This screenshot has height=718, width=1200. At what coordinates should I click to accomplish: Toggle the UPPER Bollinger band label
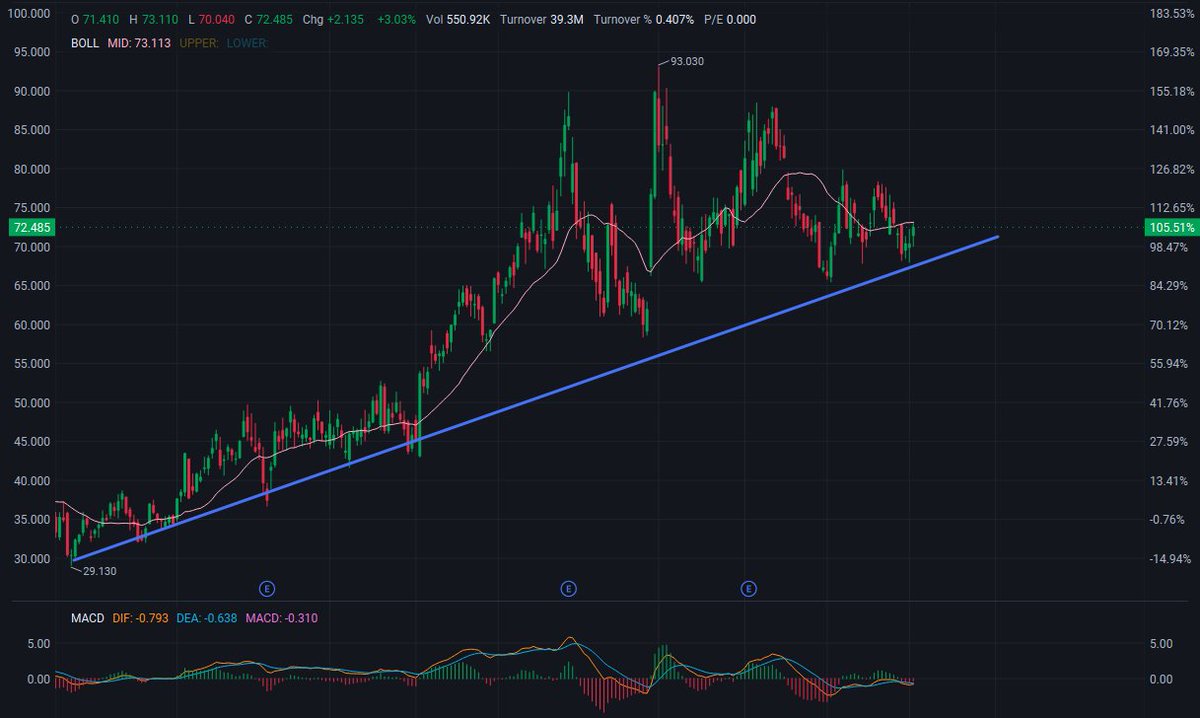[197, 43]
